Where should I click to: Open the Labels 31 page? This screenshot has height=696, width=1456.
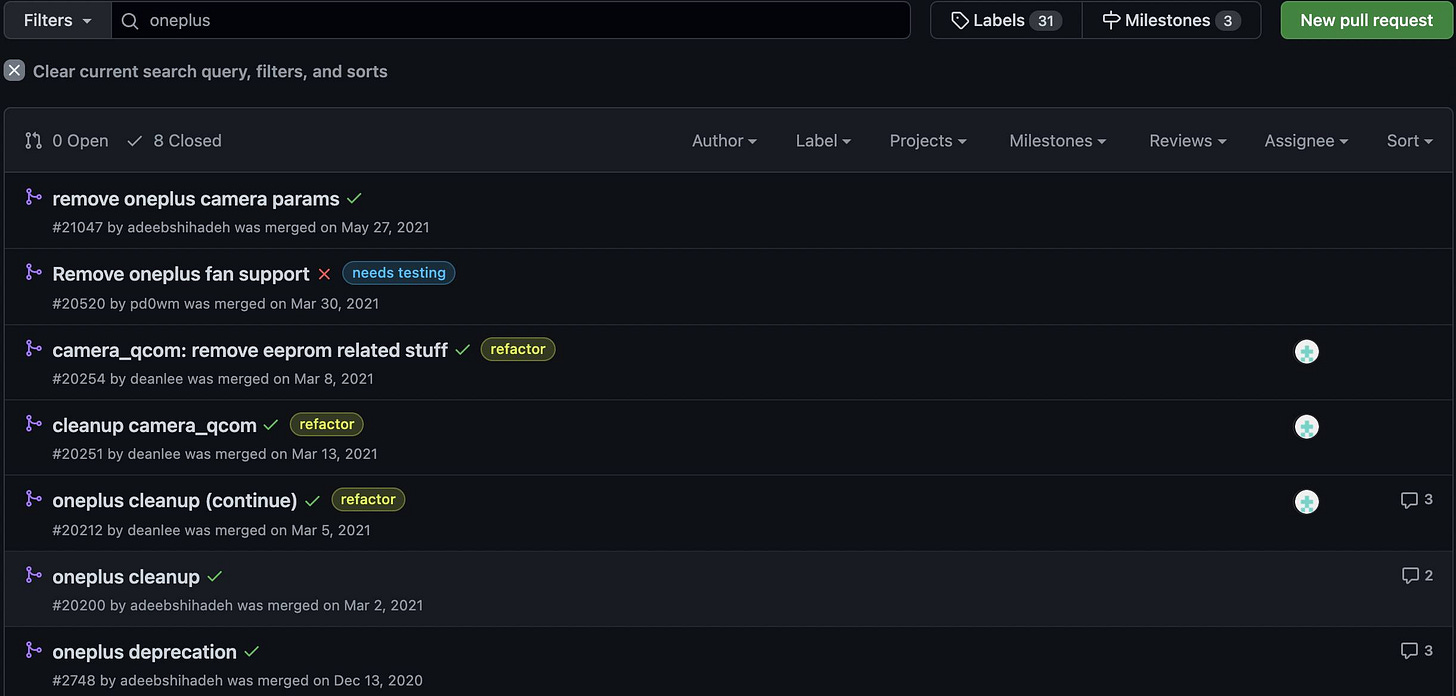click(1006, 20)
